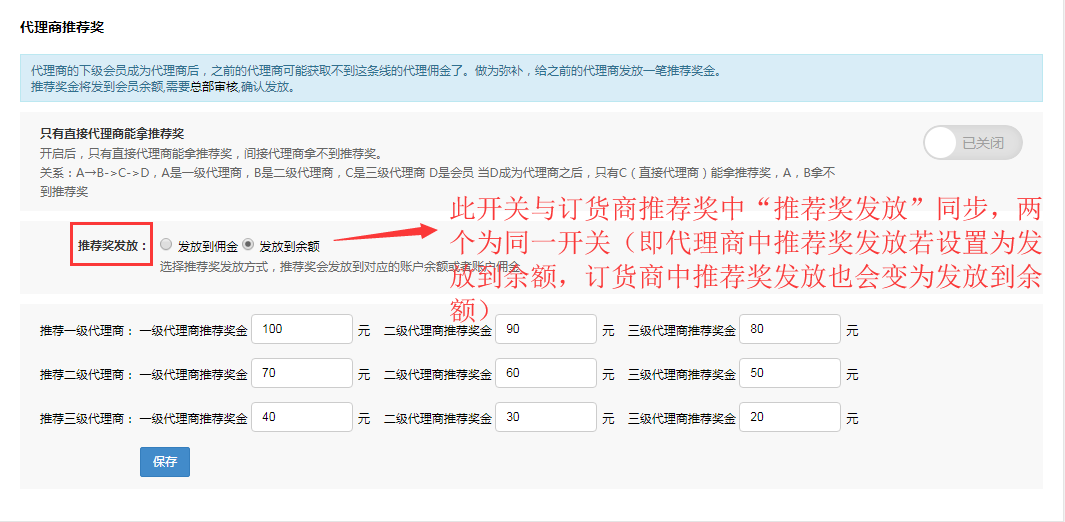Click the 代理商推荐奖 page heading

point(62,26)
